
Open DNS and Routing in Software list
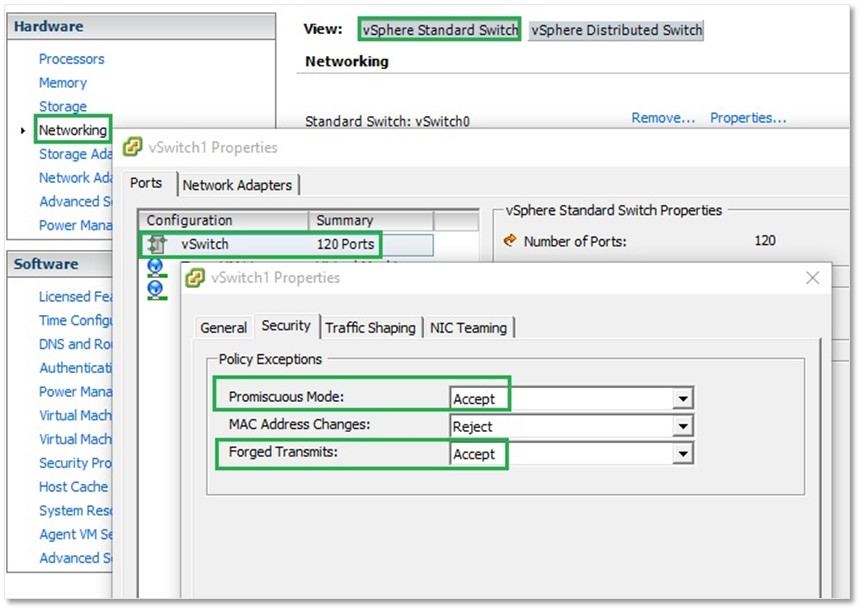coord(75,344)
